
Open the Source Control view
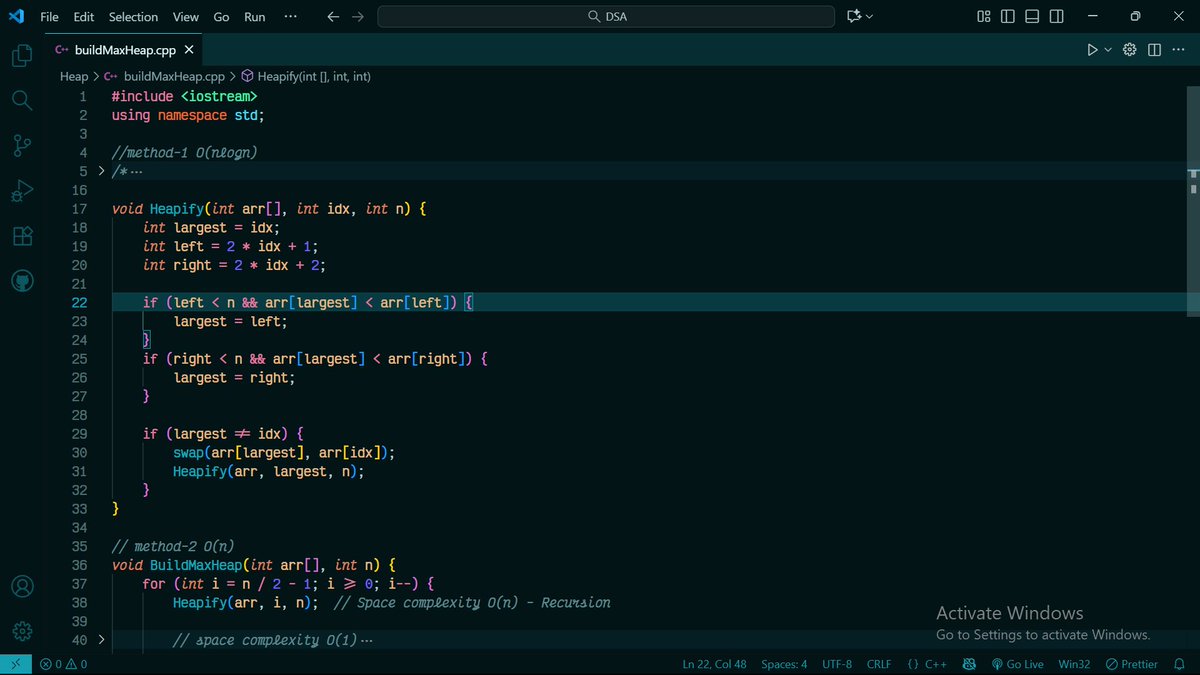(x=22, y=146)
